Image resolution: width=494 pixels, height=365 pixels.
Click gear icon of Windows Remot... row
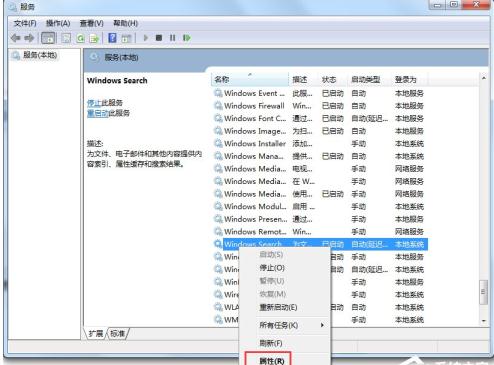tap(218, 231)
